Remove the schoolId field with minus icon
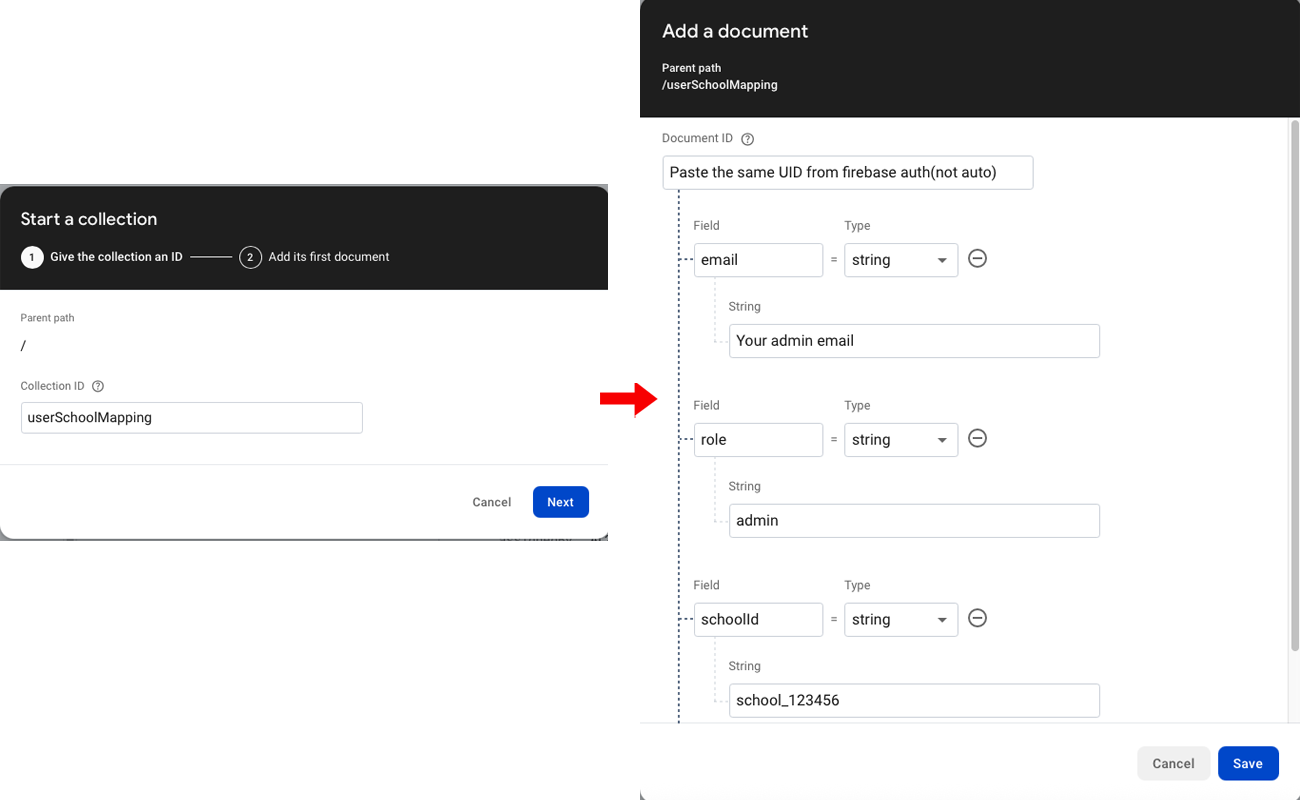The width and height of the screenshot is (1300, 800). [x=978, y=619]
